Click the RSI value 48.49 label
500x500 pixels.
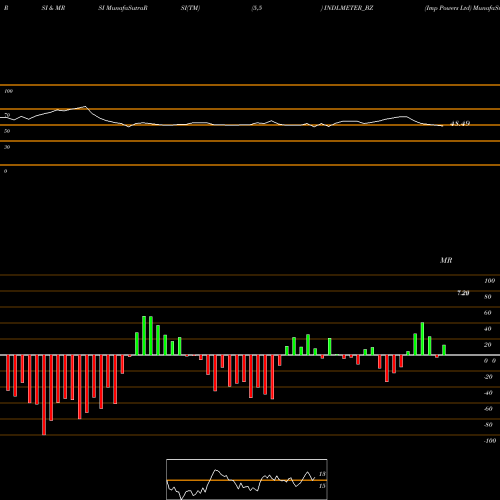pos(460,124)
